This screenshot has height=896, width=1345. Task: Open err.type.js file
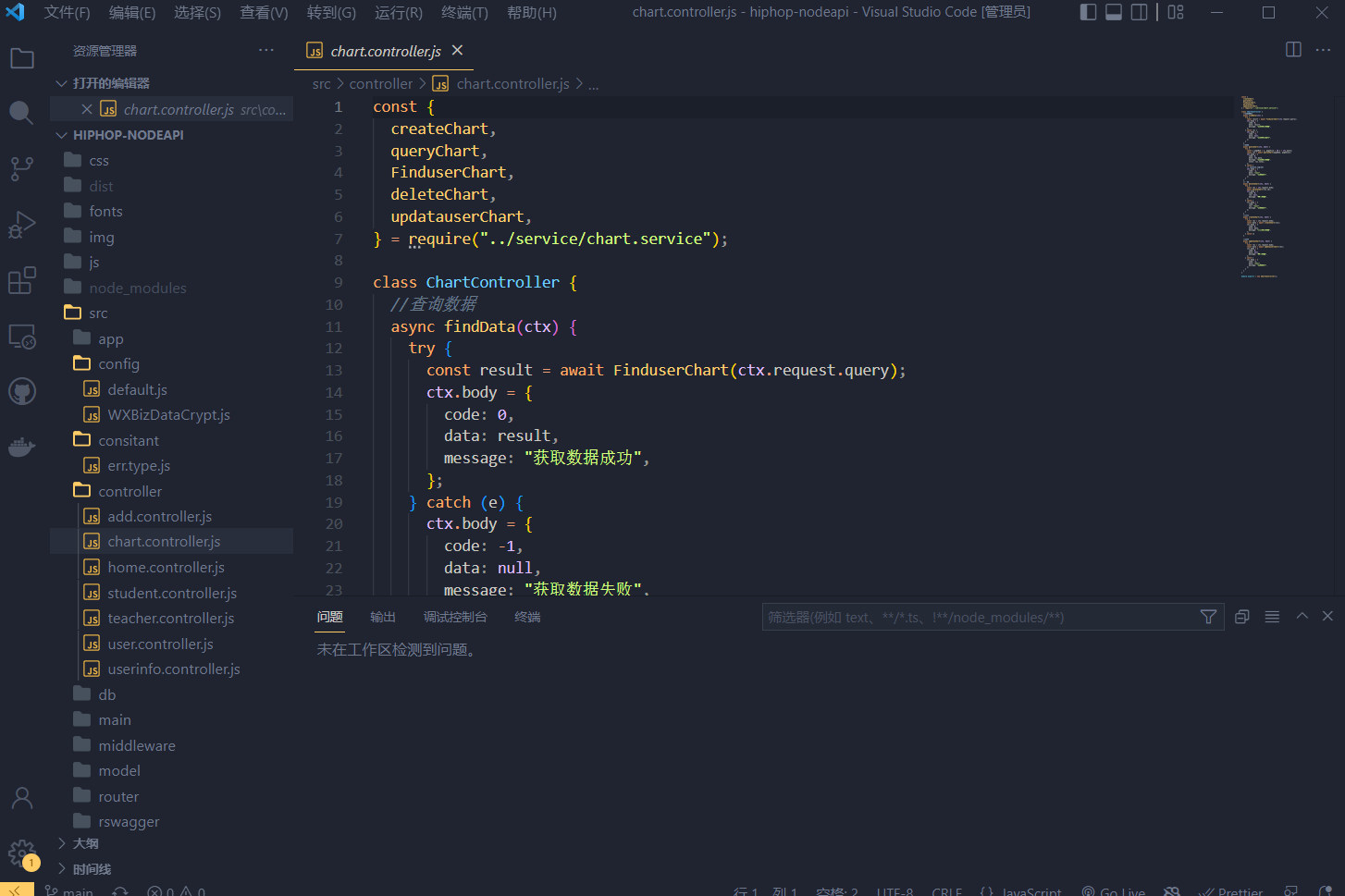tap(139, 465)
